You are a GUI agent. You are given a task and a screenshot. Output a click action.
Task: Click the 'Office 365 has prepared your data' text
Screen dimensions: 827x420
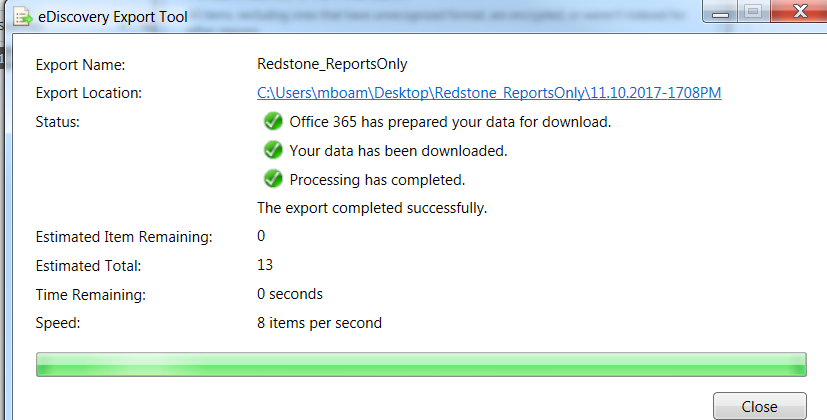coord(450,122)
